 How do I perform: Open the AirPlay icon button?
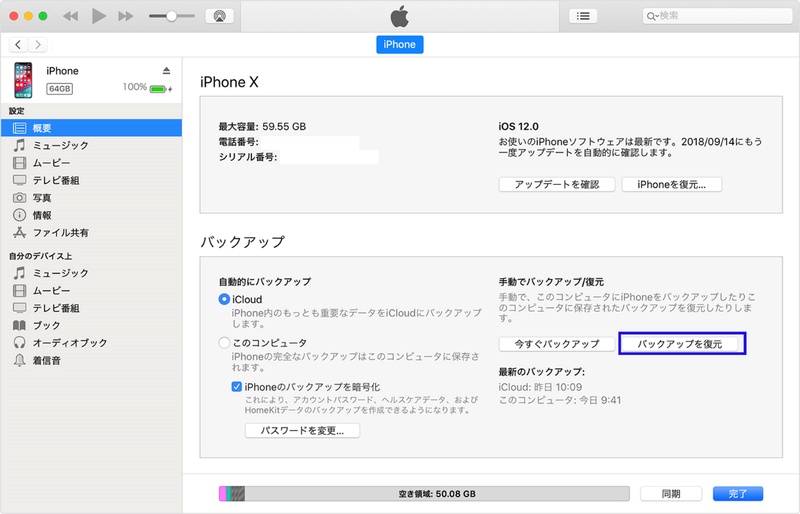coord(219,16)
